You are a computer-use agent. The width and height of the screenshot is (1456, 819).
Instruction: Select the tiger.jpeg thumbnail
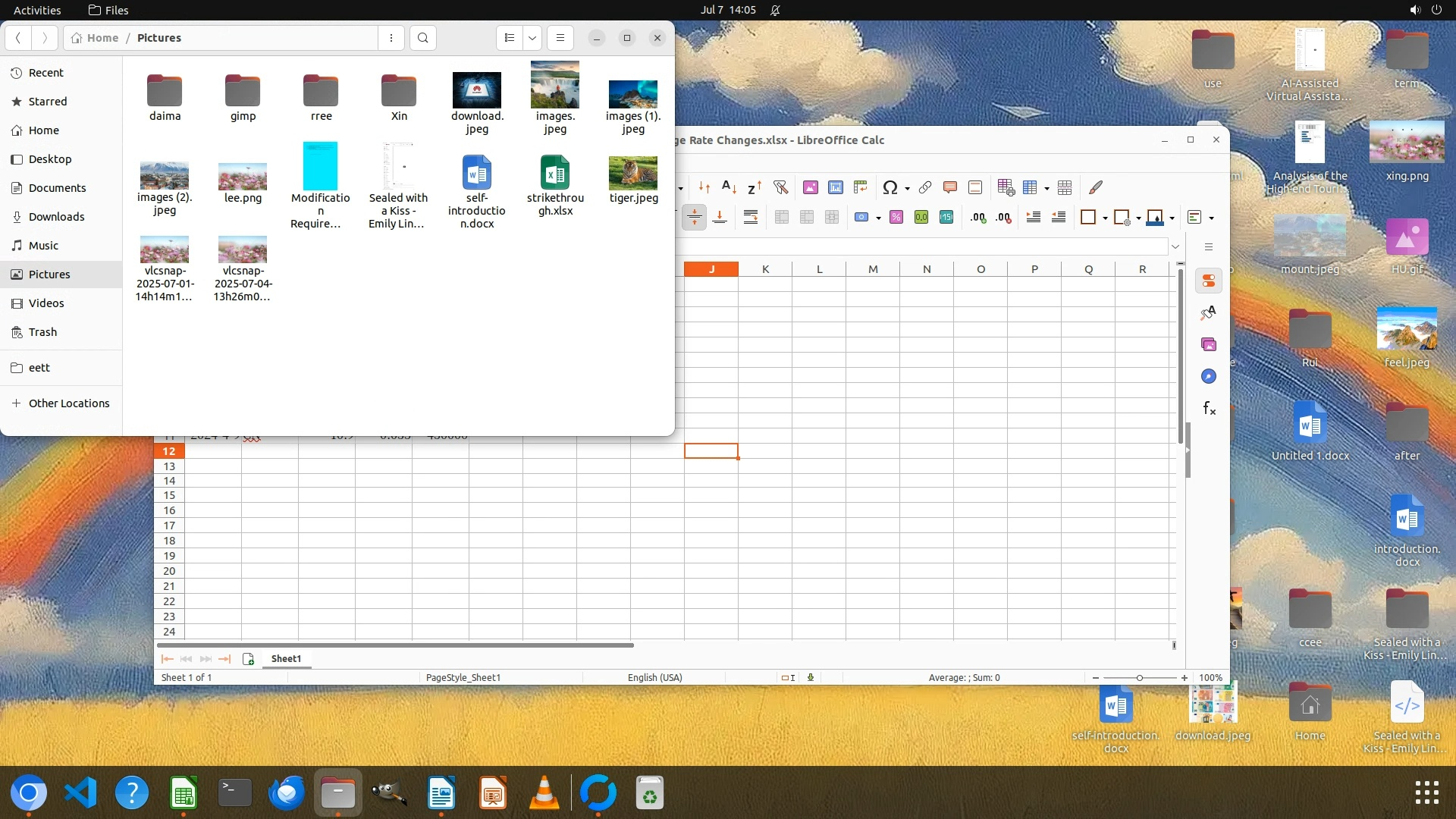(632, 174)
